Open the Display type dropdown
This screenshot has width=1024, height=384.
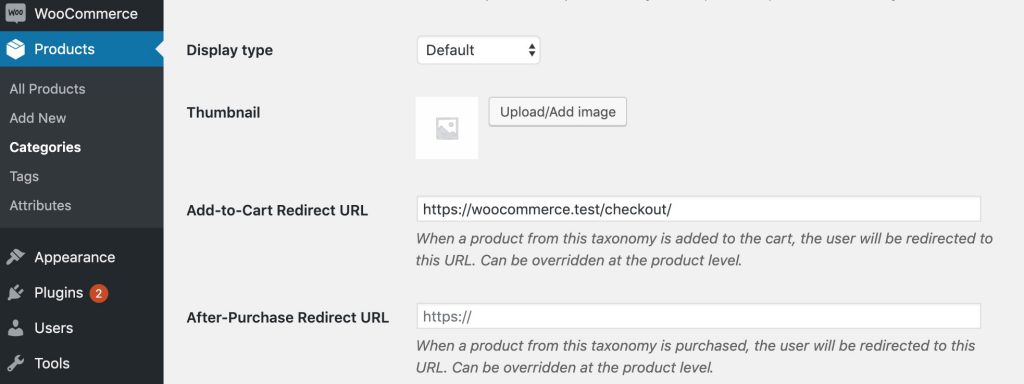pos(479,50)
